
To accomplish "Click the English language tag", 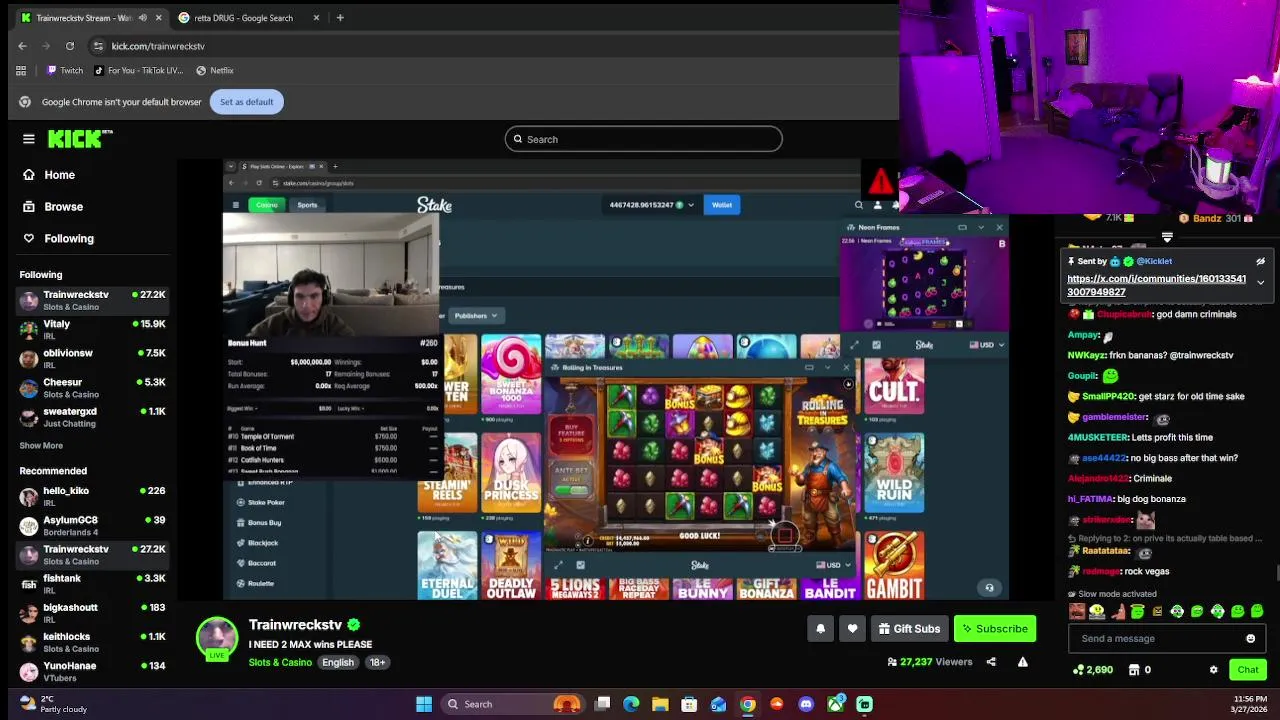I will (338, 662).
